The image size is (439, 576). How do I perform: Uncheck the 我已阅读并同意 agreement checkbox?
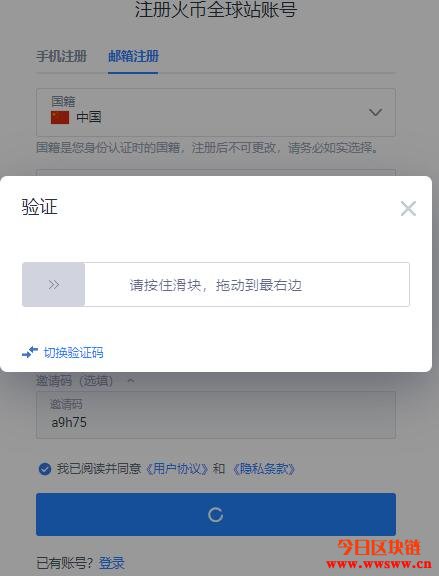coord(45,469)
